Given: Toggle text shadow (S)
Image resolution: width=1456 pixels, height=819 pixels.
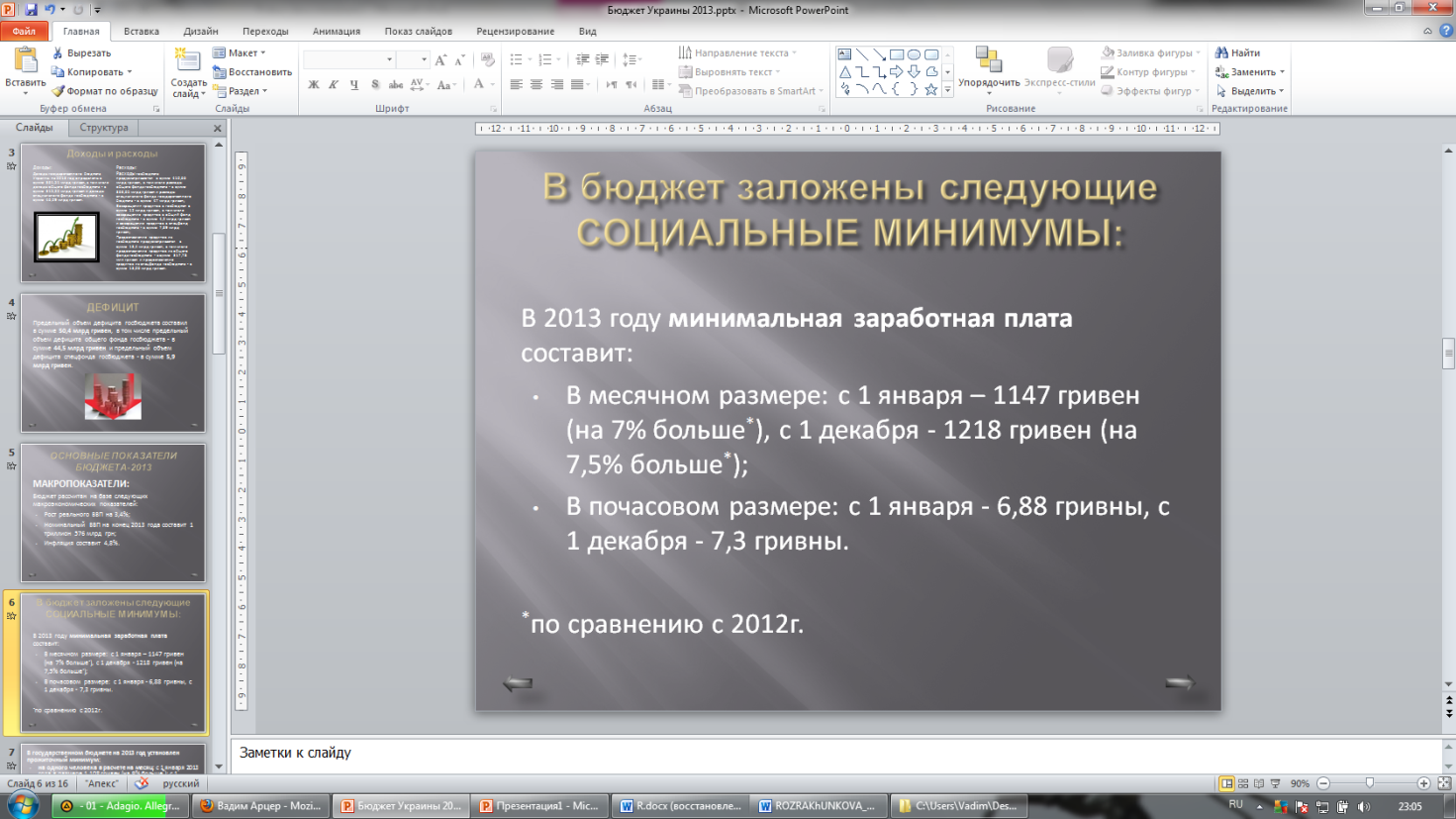Looking at the screenshot, I should click(x=375, y=85).
